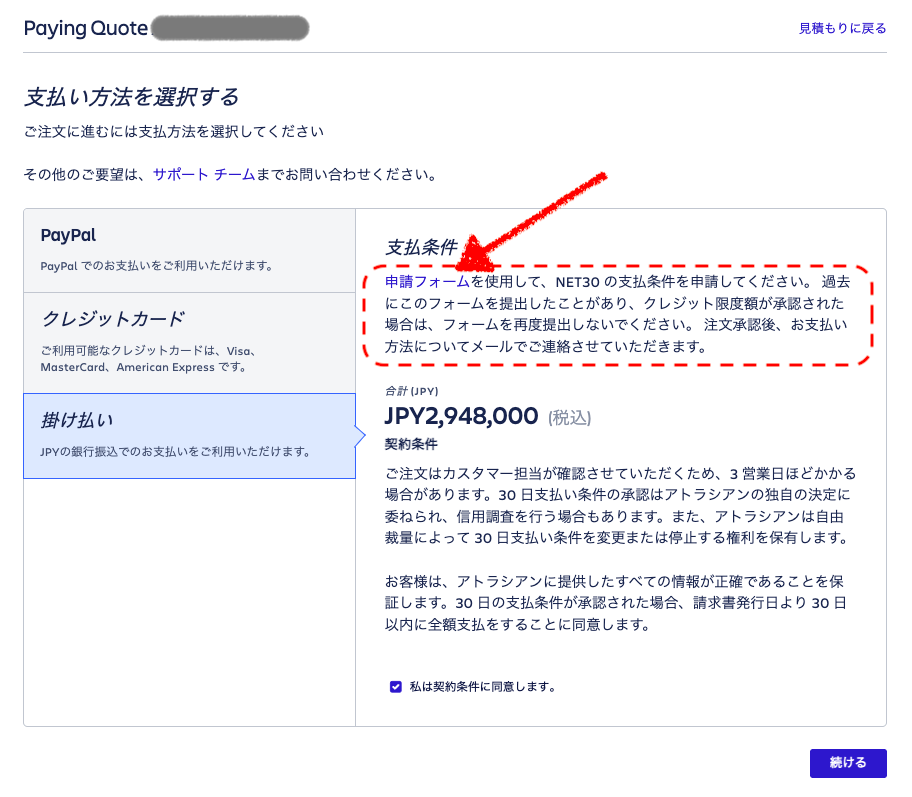Open the 申請フォーム application form link
The height and width of the screenshot is (797, 912).
(427, 283)
